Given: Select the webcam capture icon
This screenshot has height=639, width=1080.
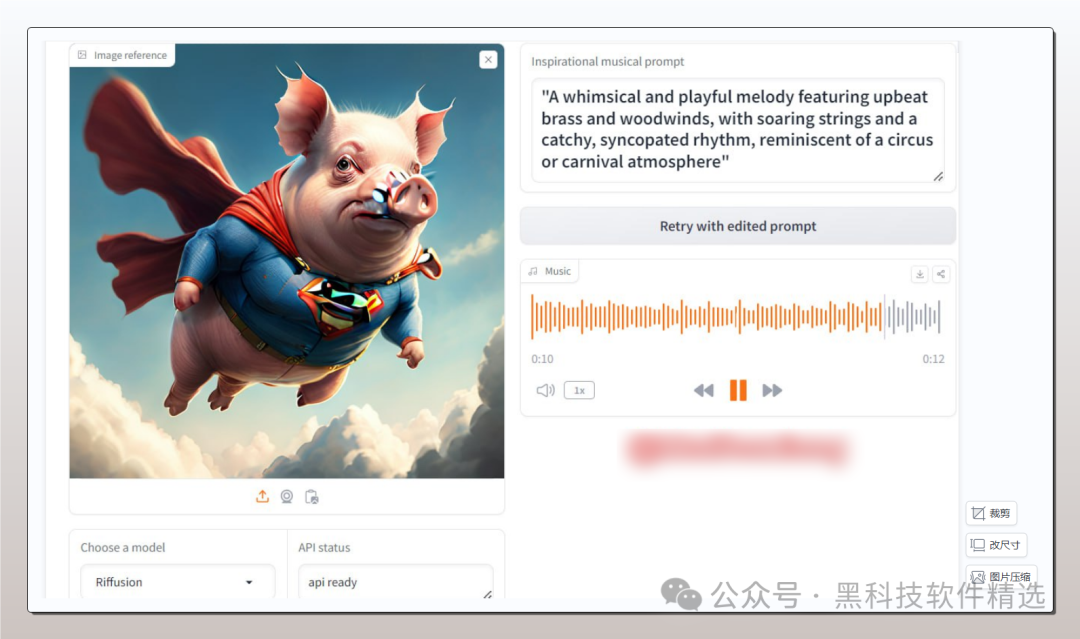Looking at the screenshot, I should 287,496.
